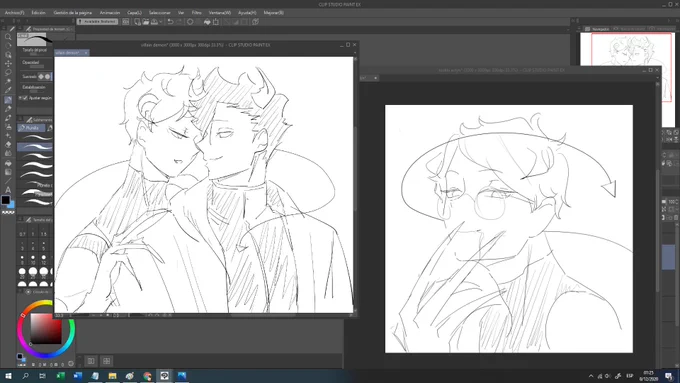
Task: Select the Zoom magnifier tool
Action: (8, 37)
